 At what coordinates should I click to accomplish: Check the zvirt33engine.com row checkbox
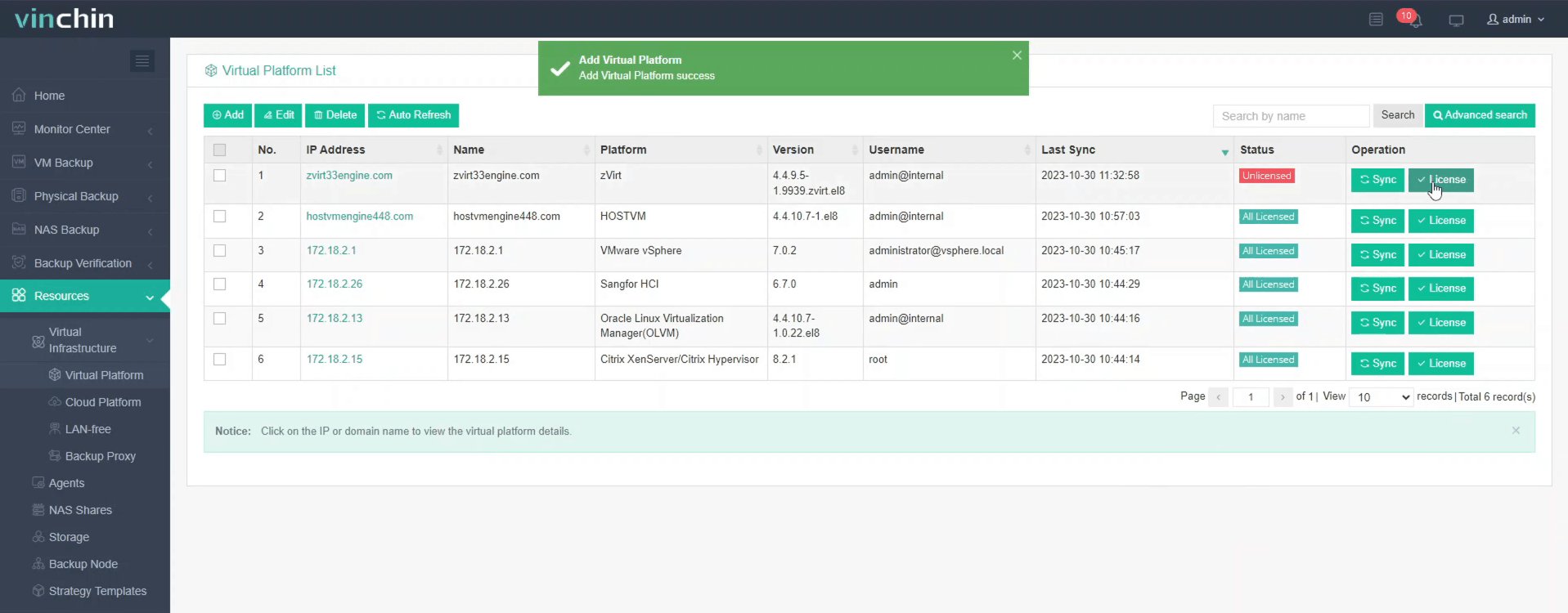click(x=219, y=176)
